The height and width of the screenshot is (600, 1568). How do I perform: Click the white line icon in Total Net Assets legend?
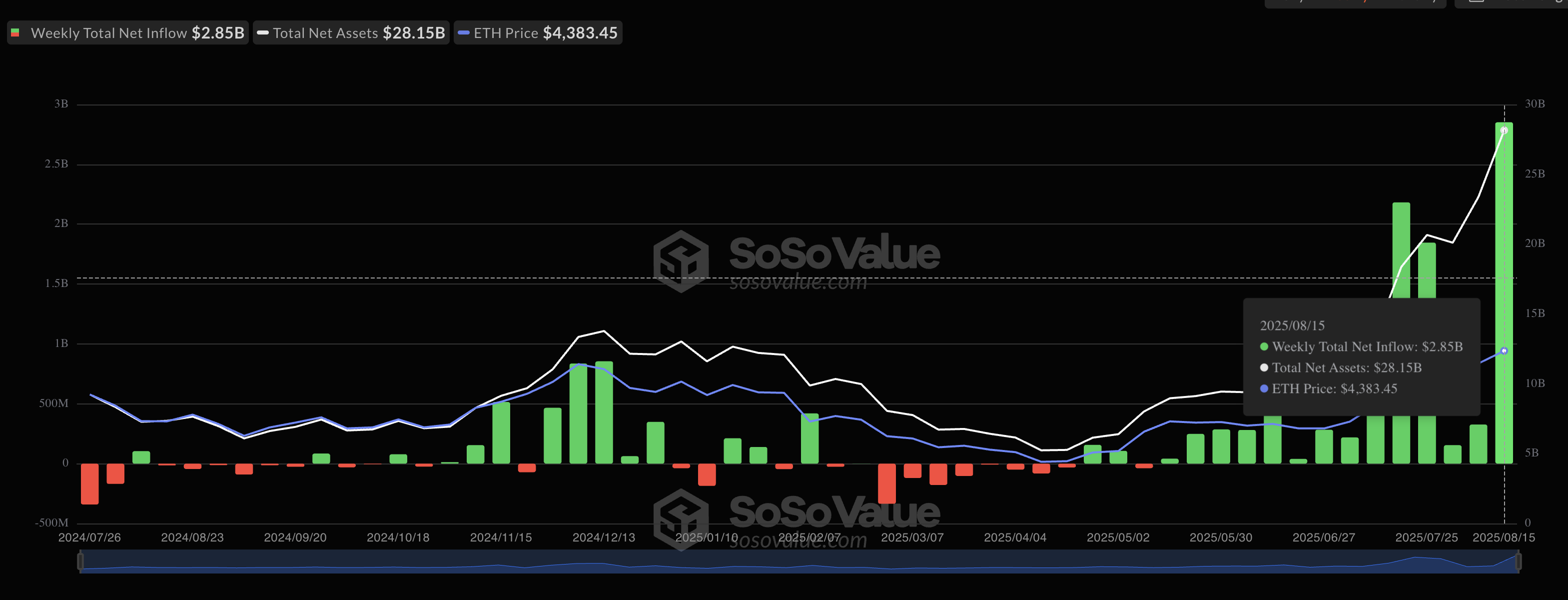[263, 33]
